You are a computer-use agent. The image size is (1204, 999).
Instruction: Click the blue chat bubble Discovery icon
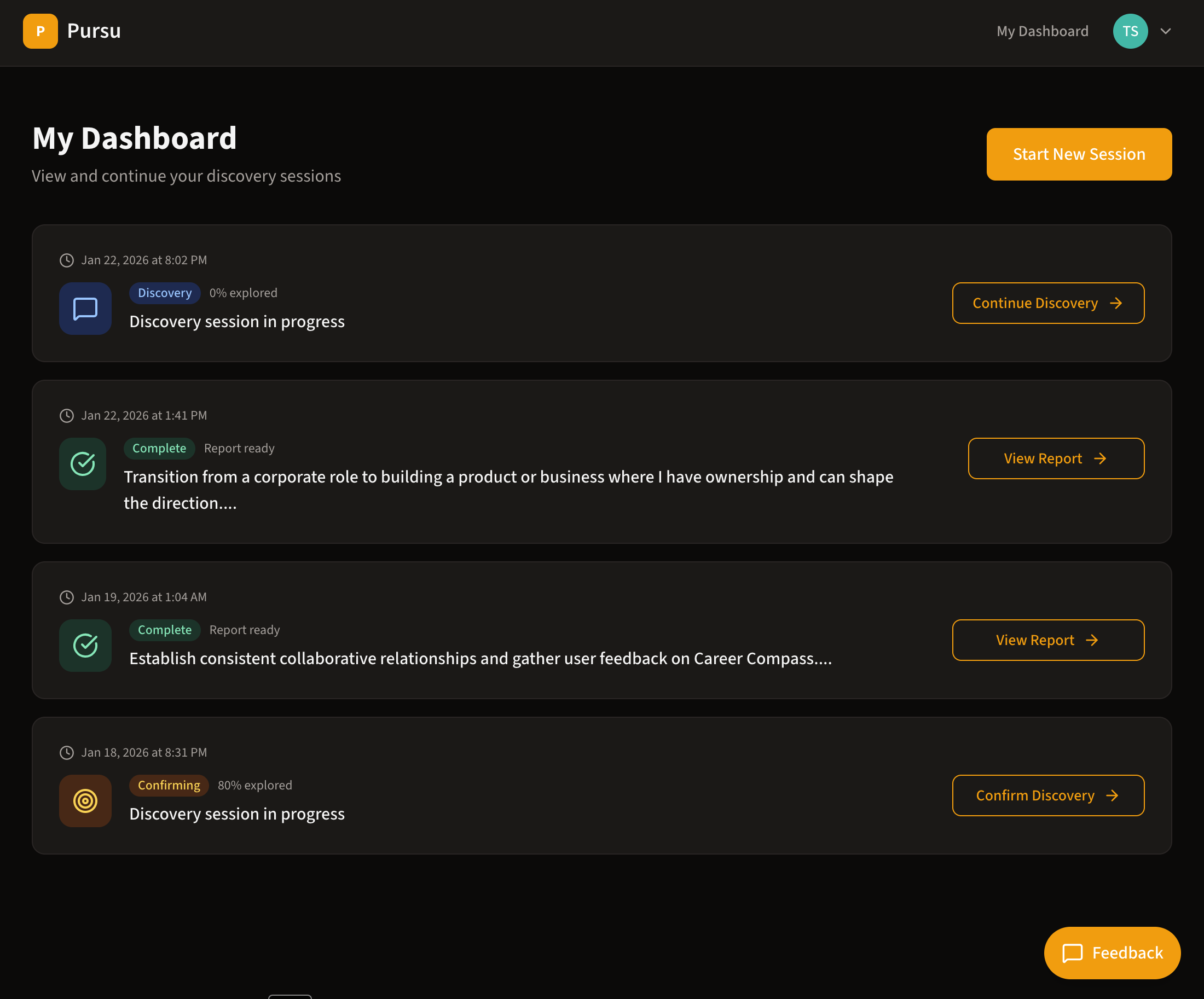pos(85,309)
